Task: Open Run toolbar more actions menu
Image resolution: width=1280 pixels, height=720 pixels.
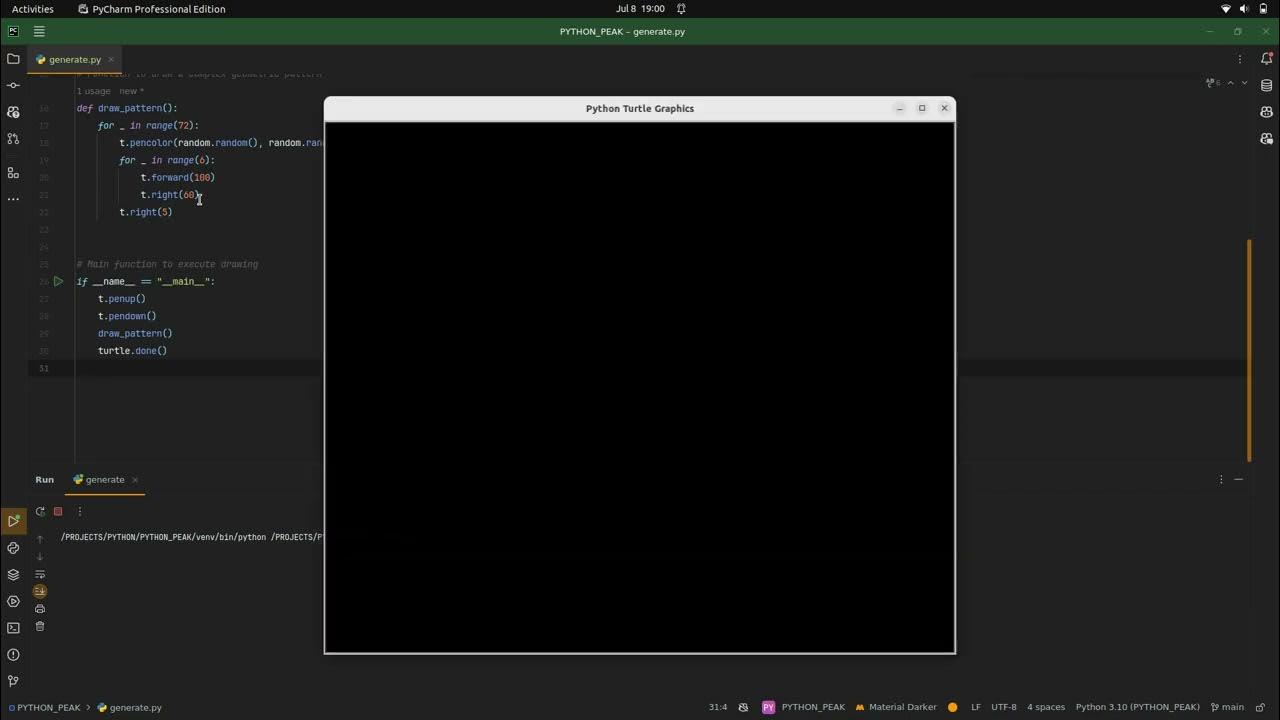Action: click(x=80, y=511)
